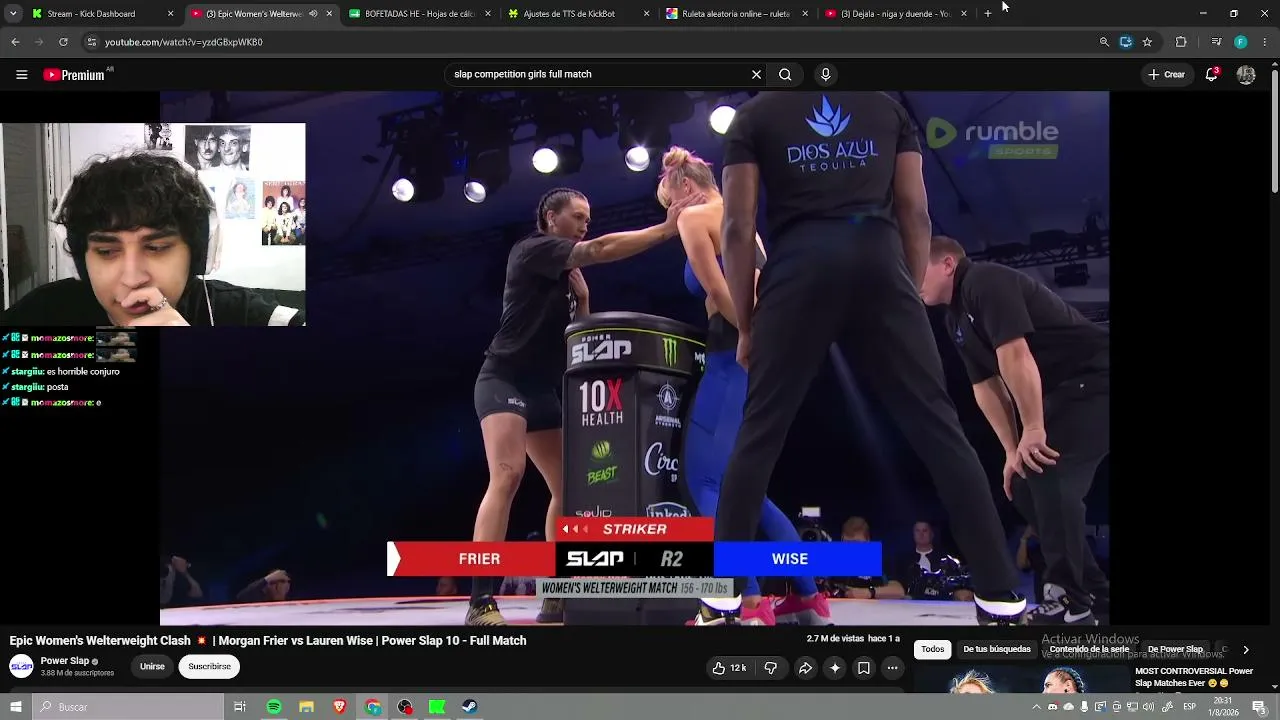Viewport: 1280px width, 720px height.
Task: Open the Power Slap channel name link
Action: point(65,661)
